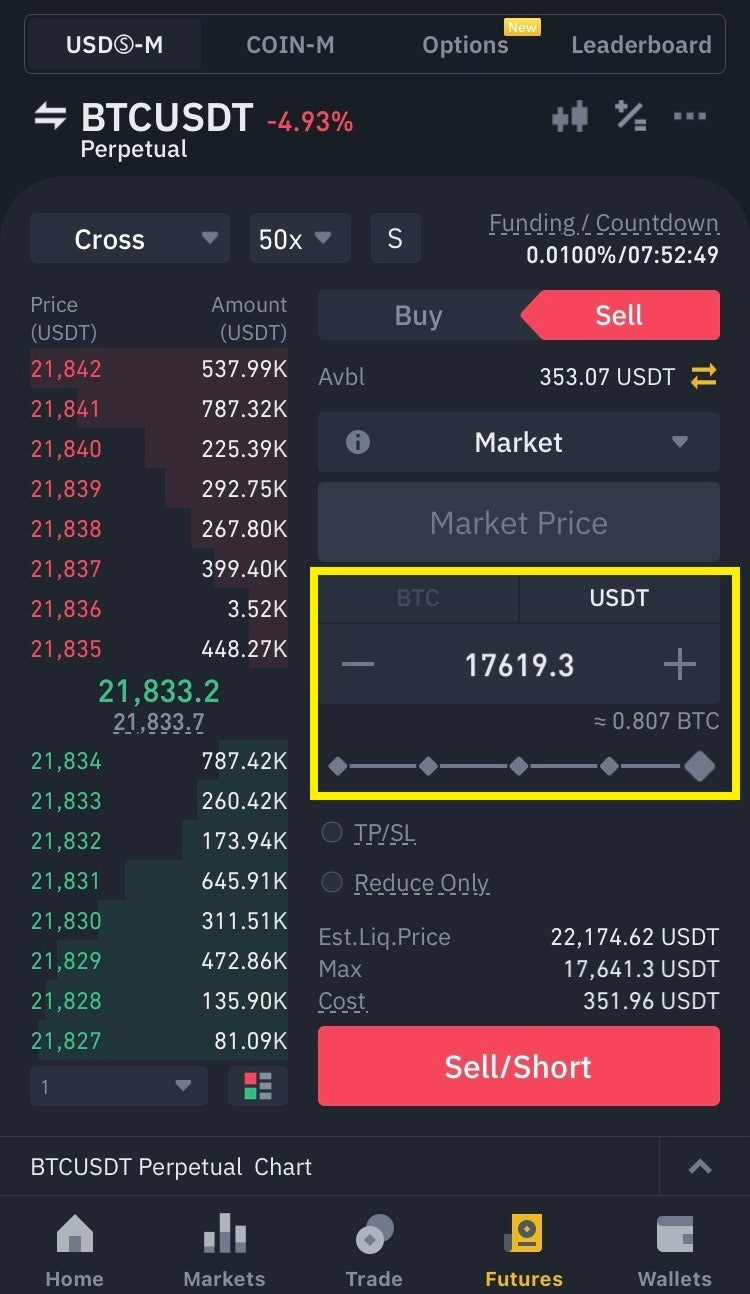Switch the order book layout icon
This screenshot has width=750, height=1294.
pos(258,1086)
